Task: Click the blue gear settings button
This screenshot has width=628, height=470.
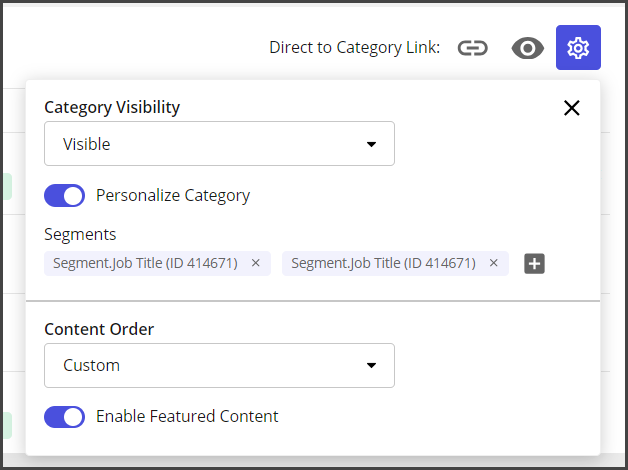Action: 578,48
